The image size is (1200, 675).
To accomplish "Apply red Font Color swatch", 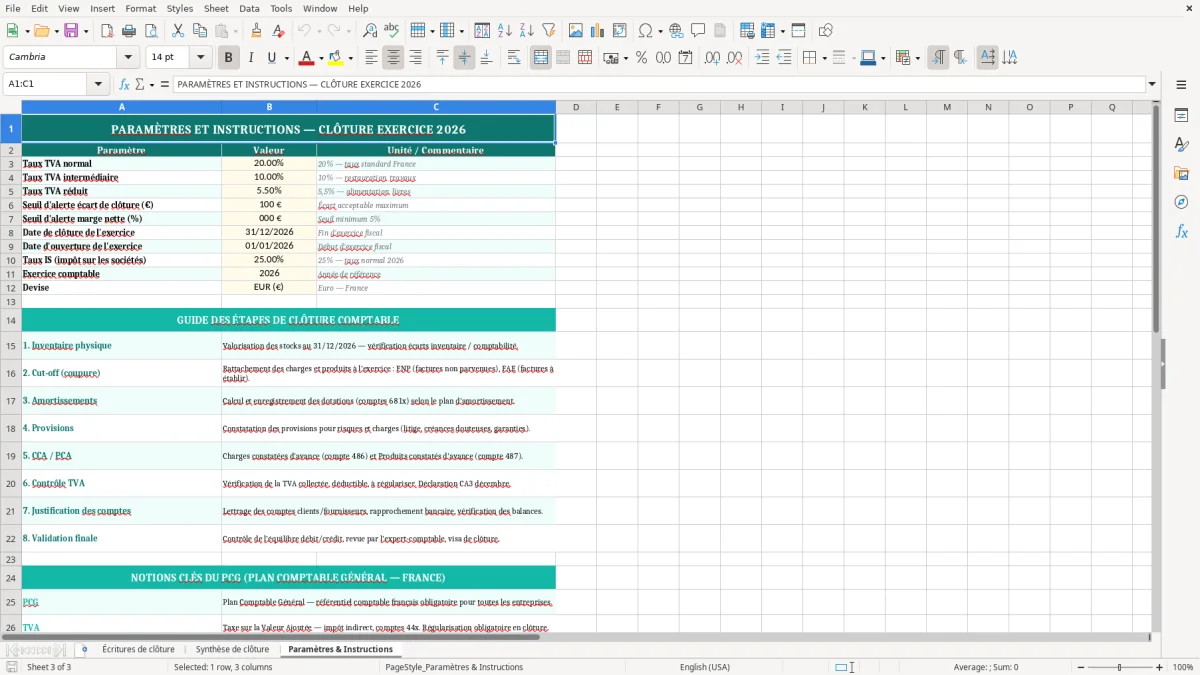I will [x=307, y=58].
